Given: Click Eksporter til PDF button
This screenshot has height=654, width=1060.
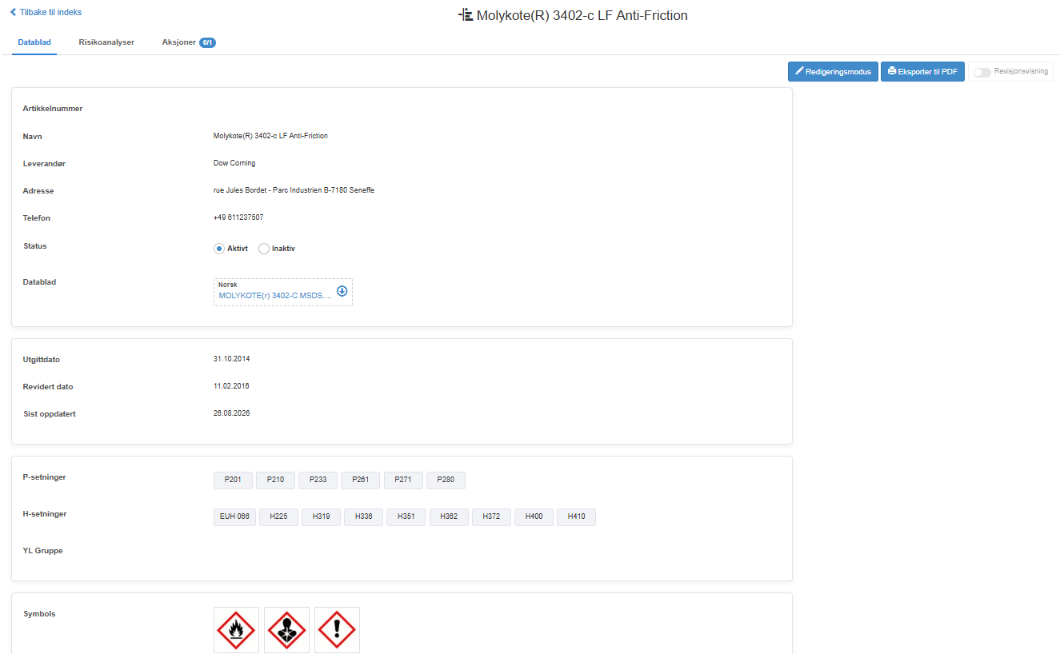Looking at the screenshot, I should pyautogui.click(x=923, y=72).
